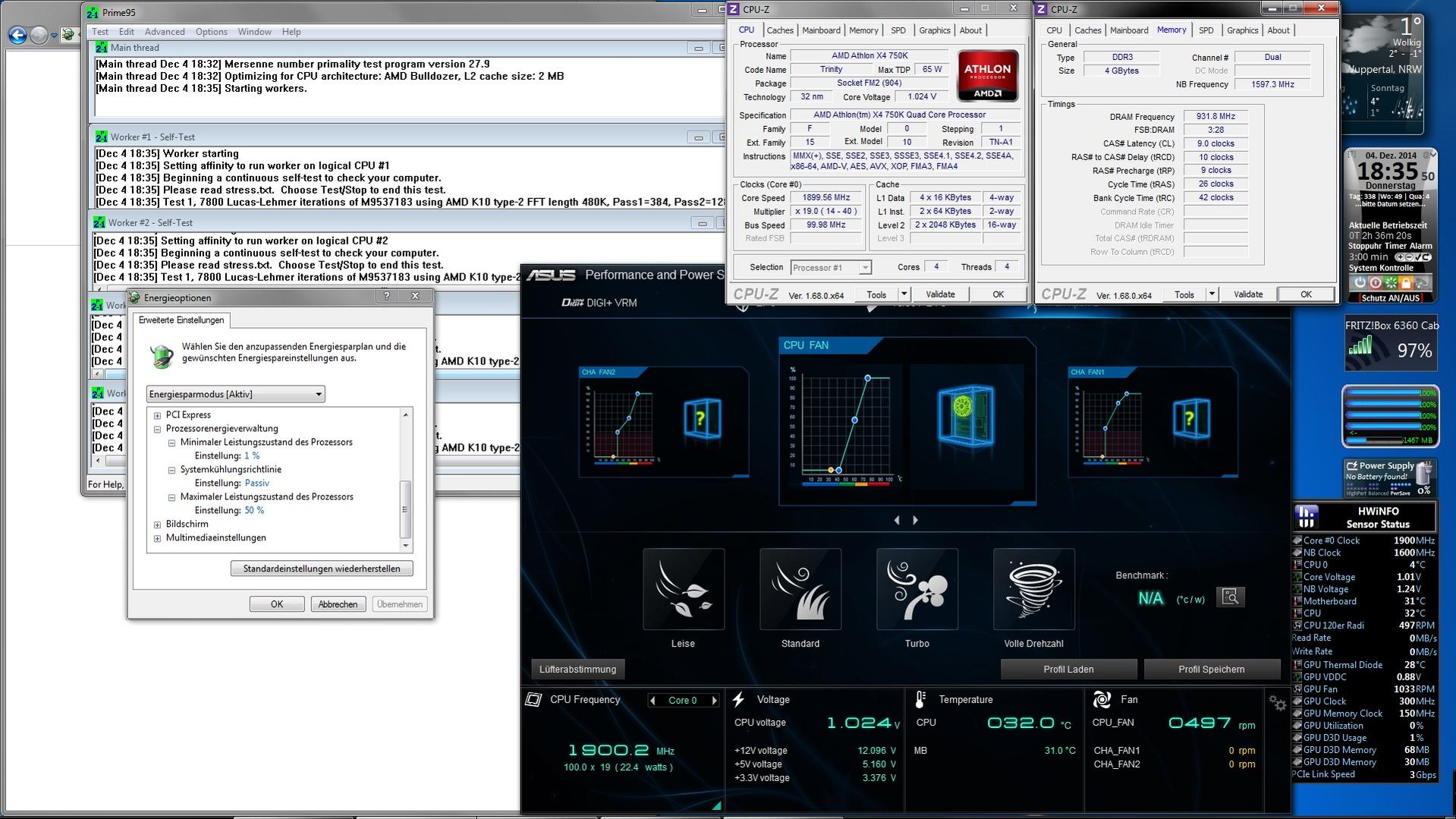Expand the Multimediaeinstellungen tree node

157,538
